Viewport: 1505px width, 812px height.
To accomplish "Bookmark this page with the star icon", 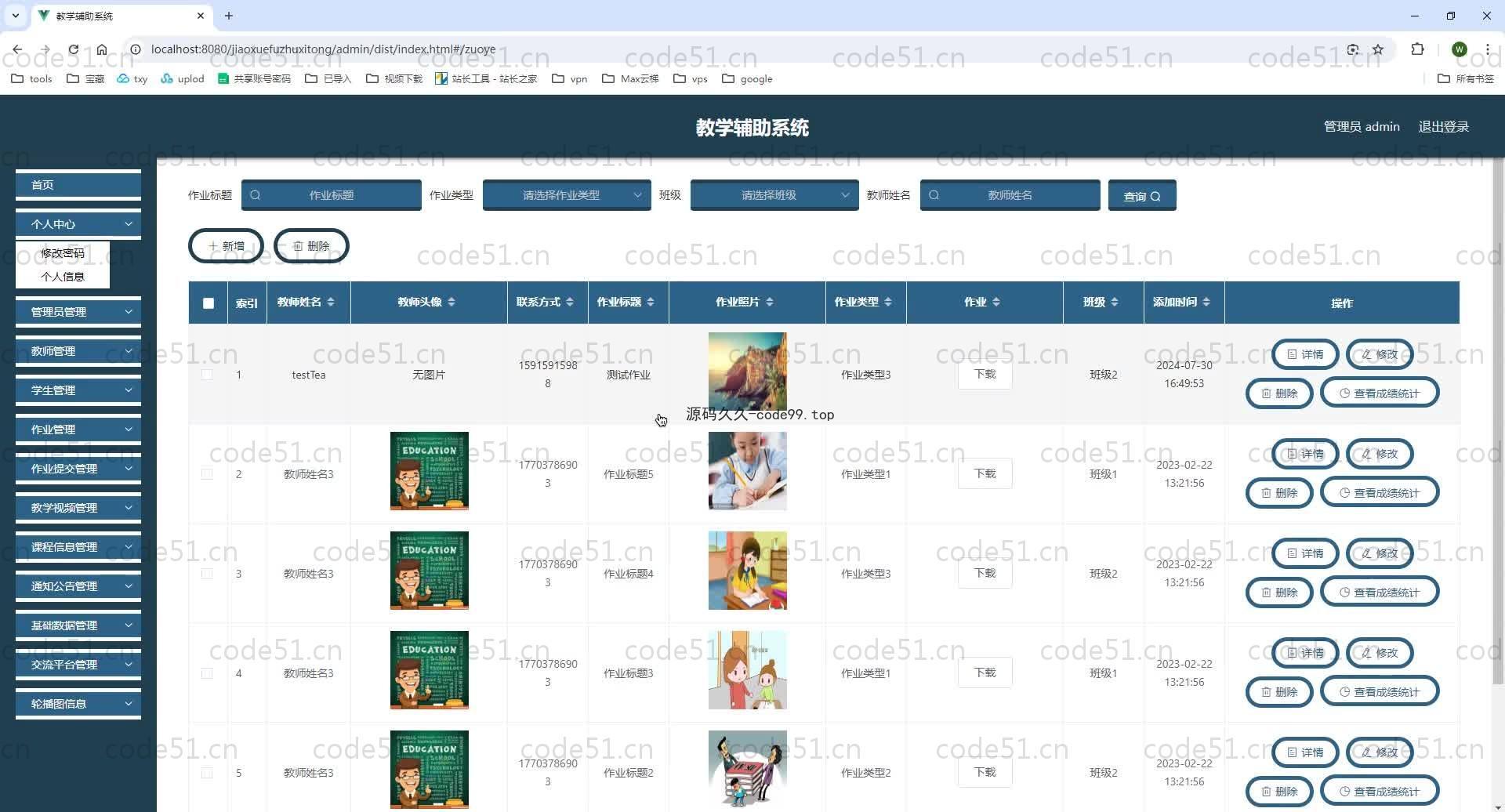I will tap(1378, 49).
